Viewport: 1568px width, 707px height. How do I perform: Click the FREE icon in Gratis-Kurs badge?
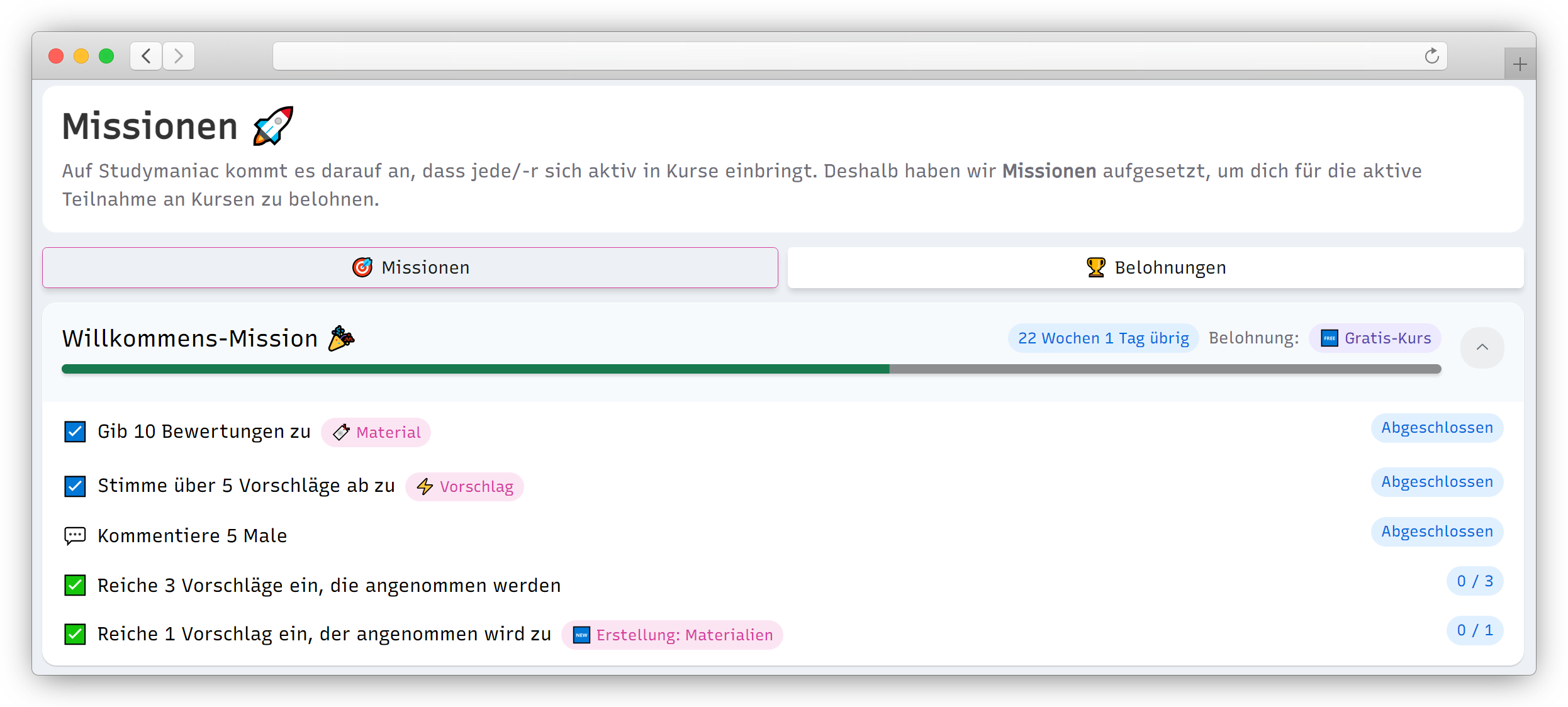(x=1329, y=338)
